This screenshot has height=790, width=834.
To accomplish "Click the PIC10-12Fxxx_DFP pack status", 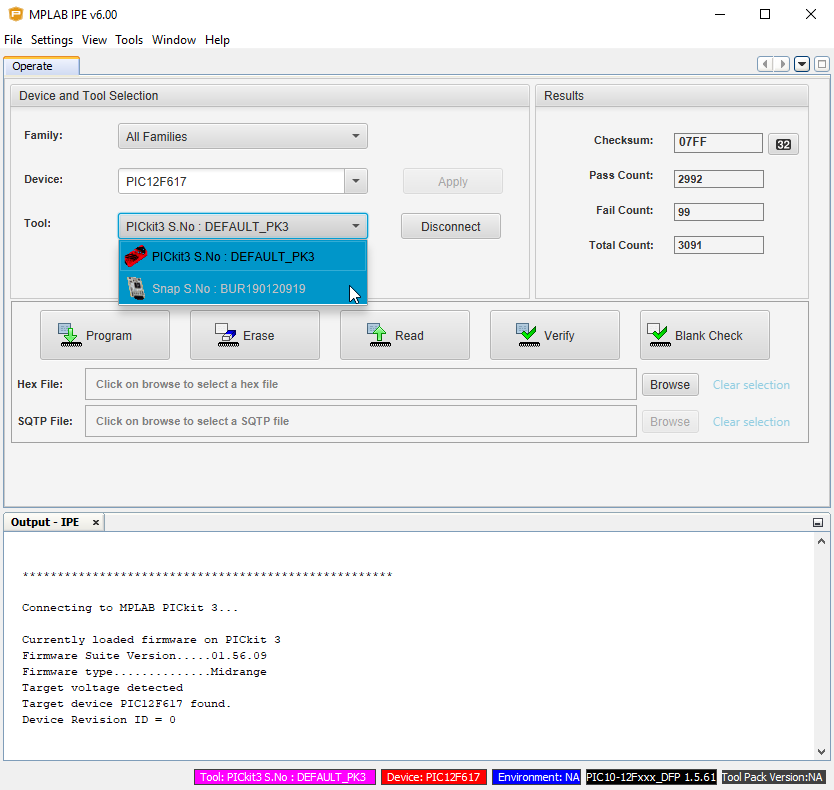I will pos(651,777).
